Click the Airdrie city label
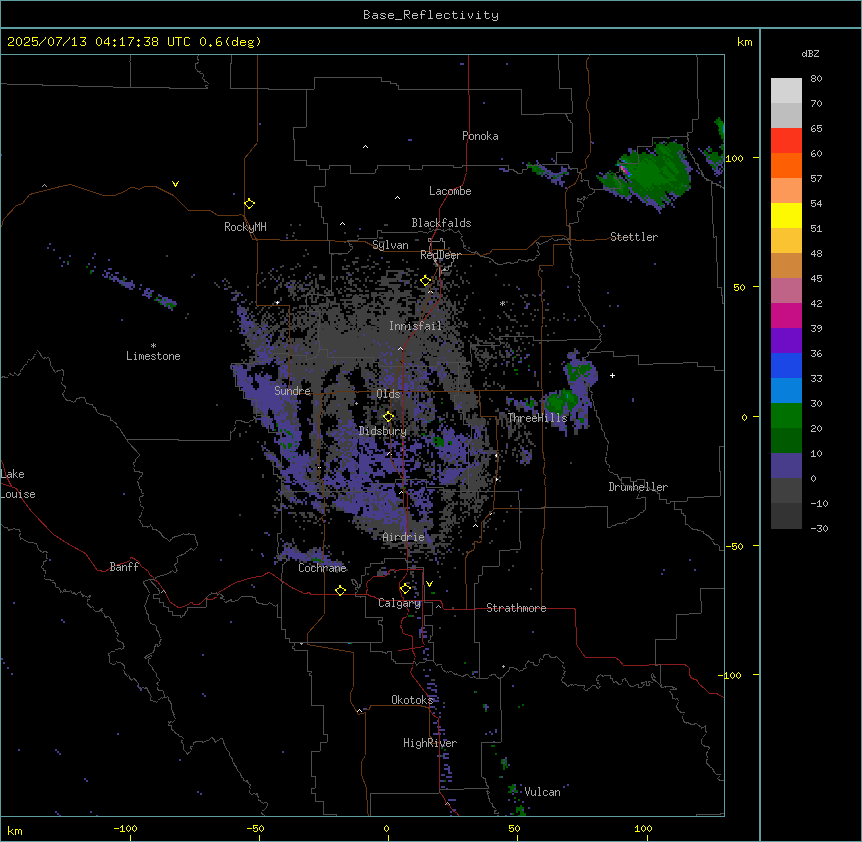The height and width of the screenshot is (842, 862). [403, 537]
